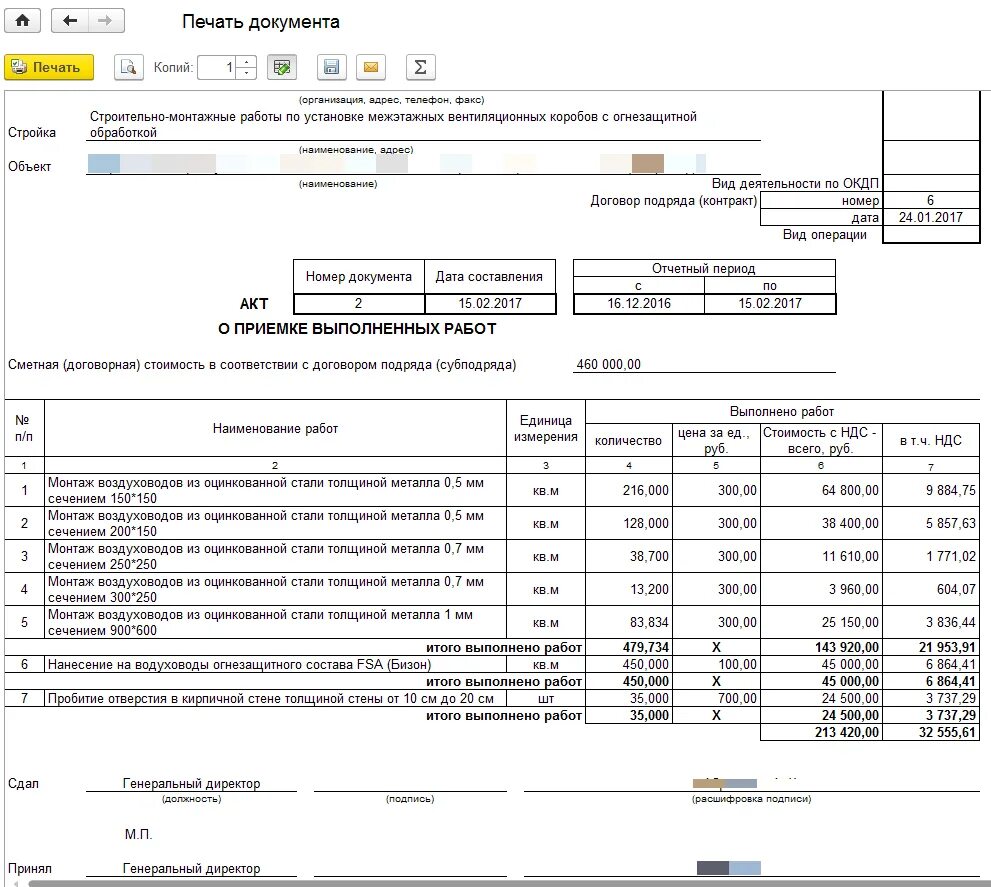Select header 'Выполнено работ'

(782, 412)
